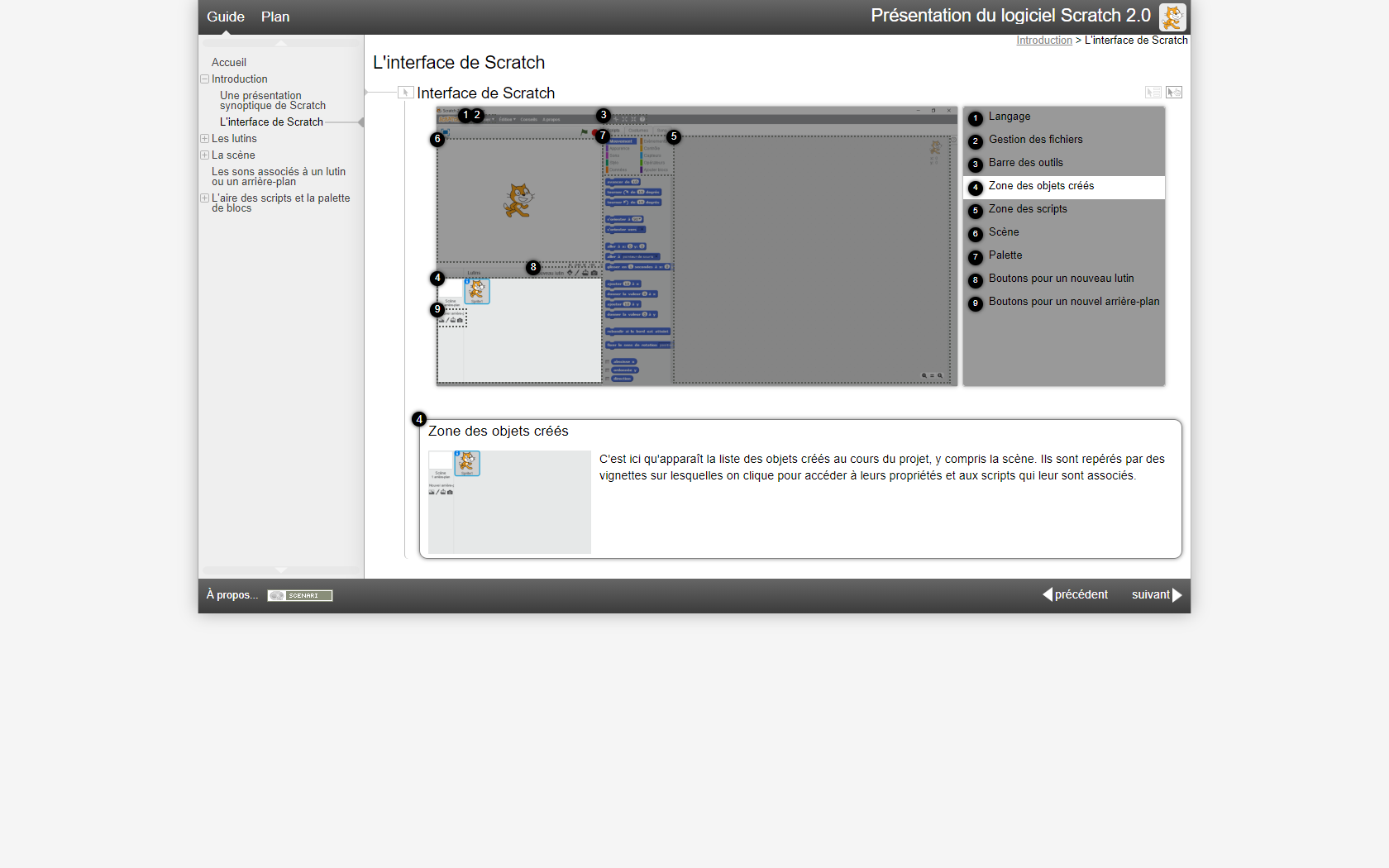
Task: Click marker 8 above the sprite list
Action: click(x=533, y=267)
